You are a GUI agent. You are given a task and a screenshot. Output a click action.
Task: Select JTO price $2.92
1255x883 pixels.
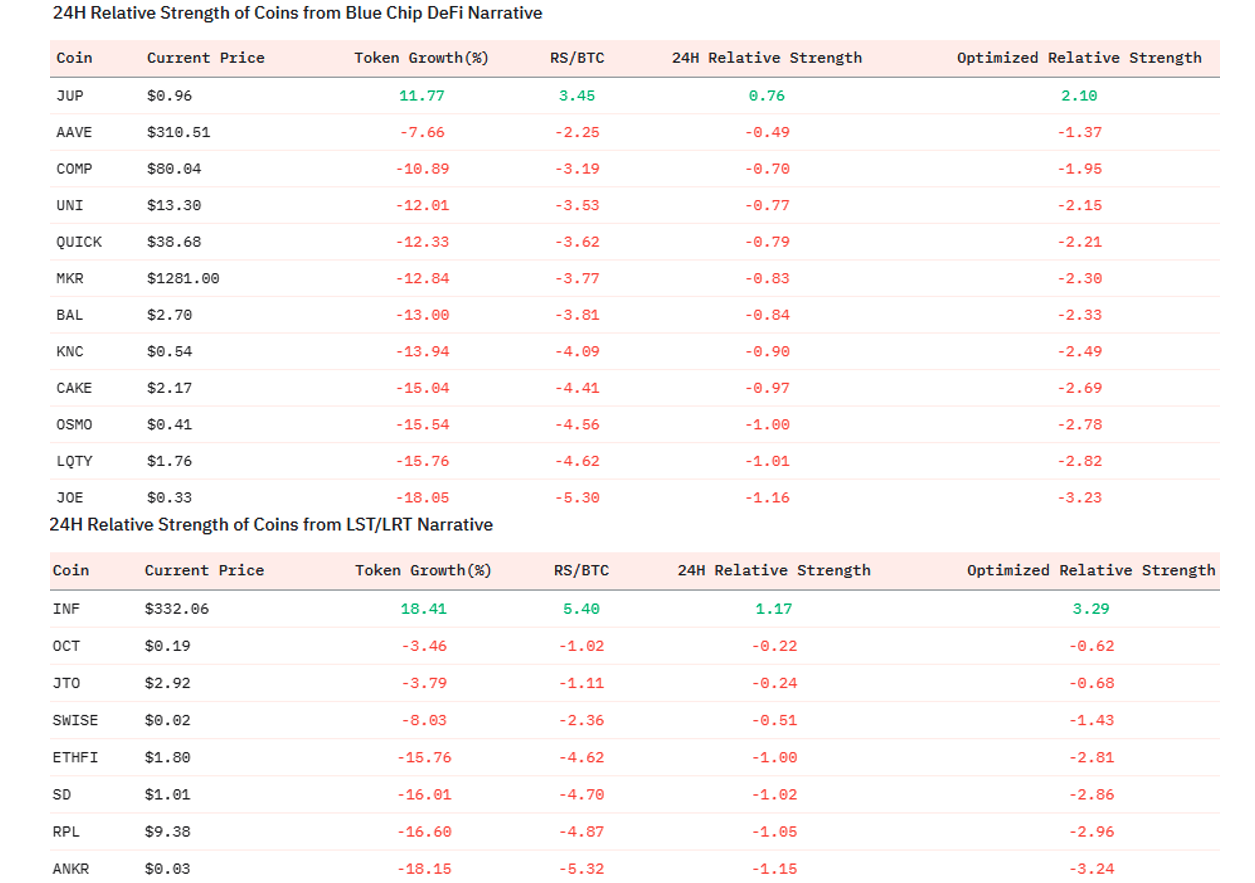[167, 683]
